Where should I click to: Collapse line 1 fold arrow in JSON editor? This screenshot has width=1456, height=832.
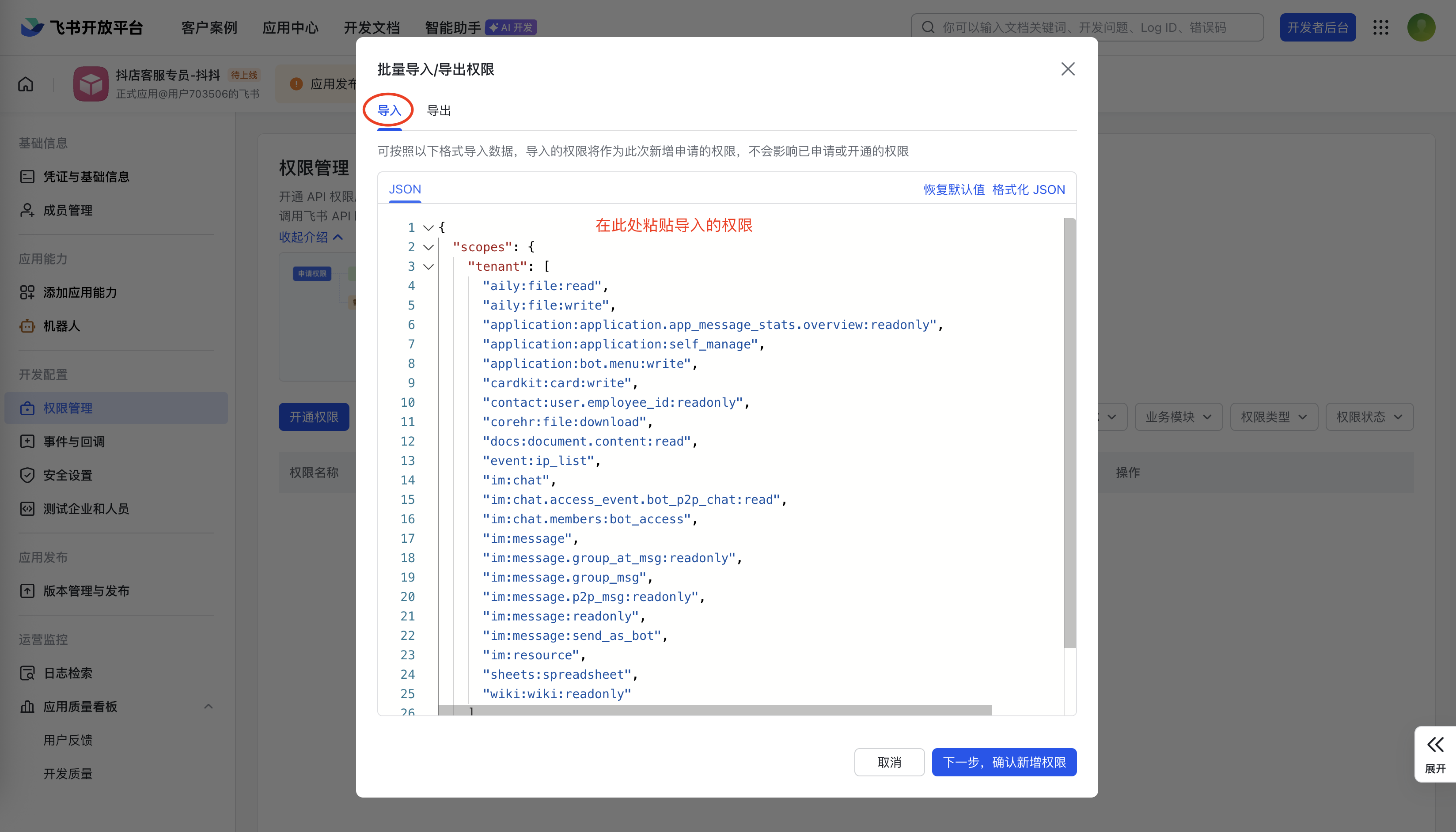(x=428, y=227)
